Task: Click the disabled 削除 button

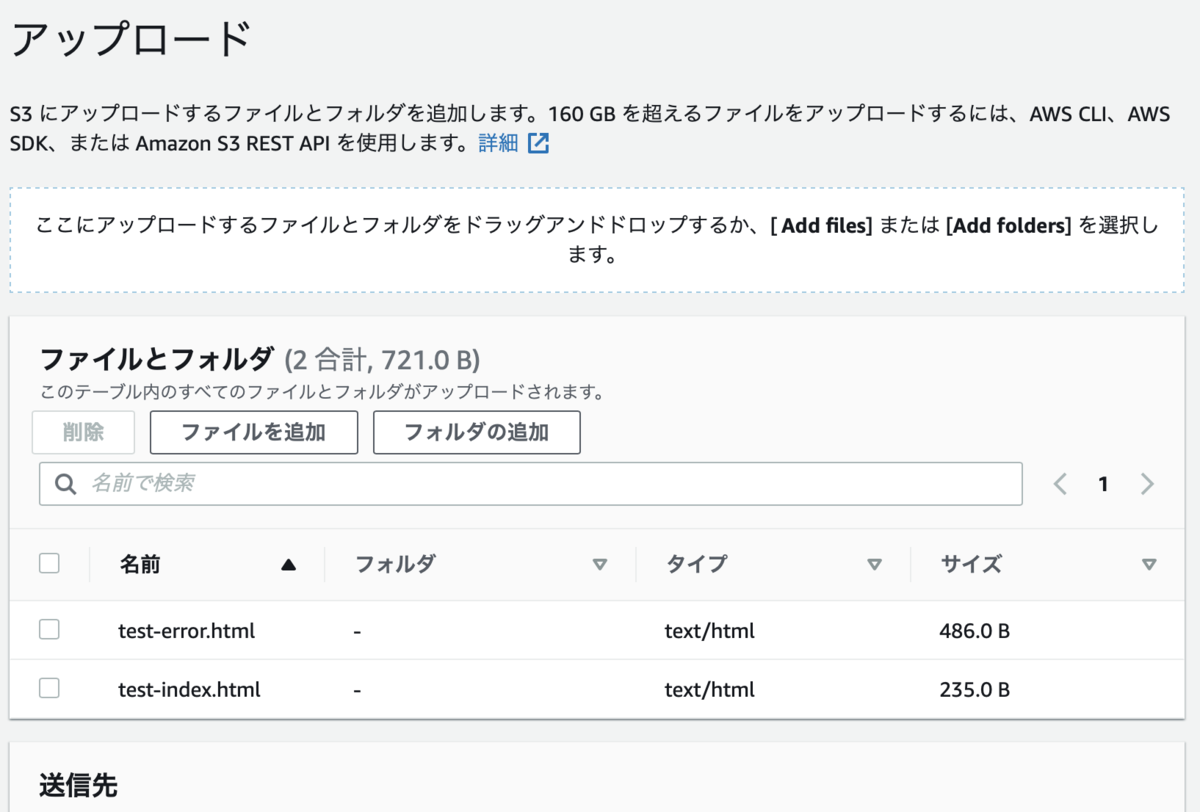Action: (83, 432)
